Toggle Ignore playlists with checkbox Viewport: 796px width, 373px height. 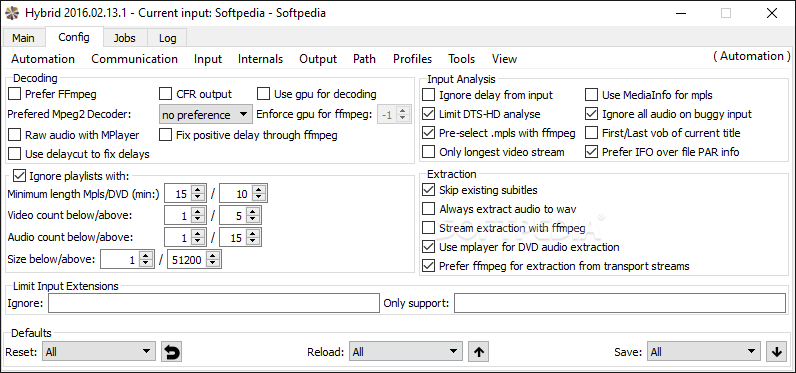pos(19,176)
